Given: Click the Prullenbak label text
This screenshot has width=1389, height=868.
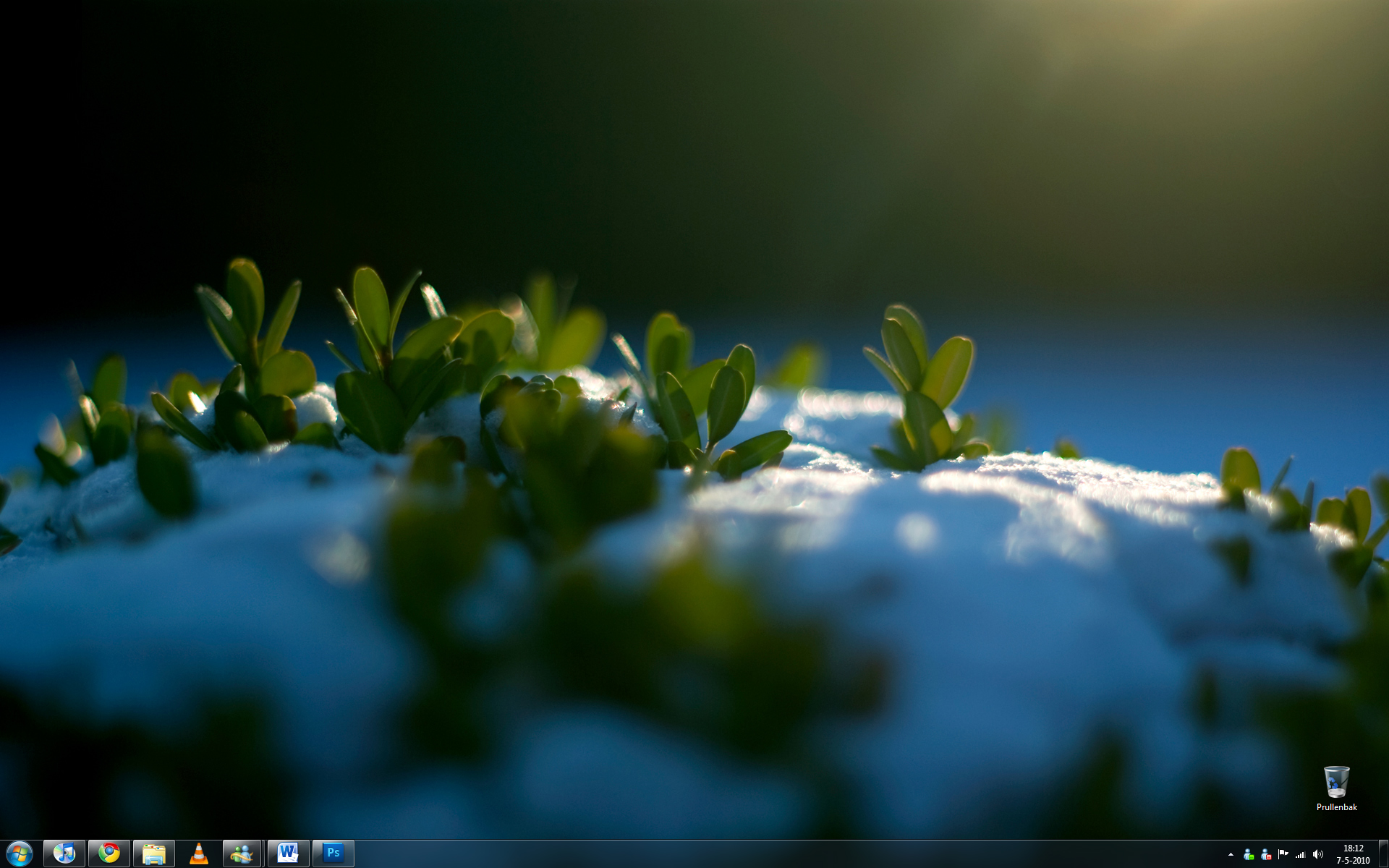Looking at the screenshot, I should point(1336,807).
